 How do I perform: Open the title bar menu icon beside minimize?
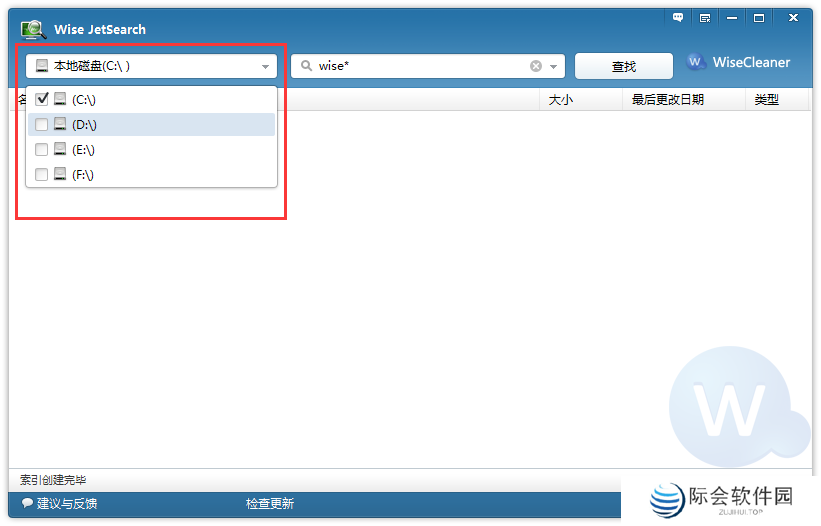coord(705,18)
